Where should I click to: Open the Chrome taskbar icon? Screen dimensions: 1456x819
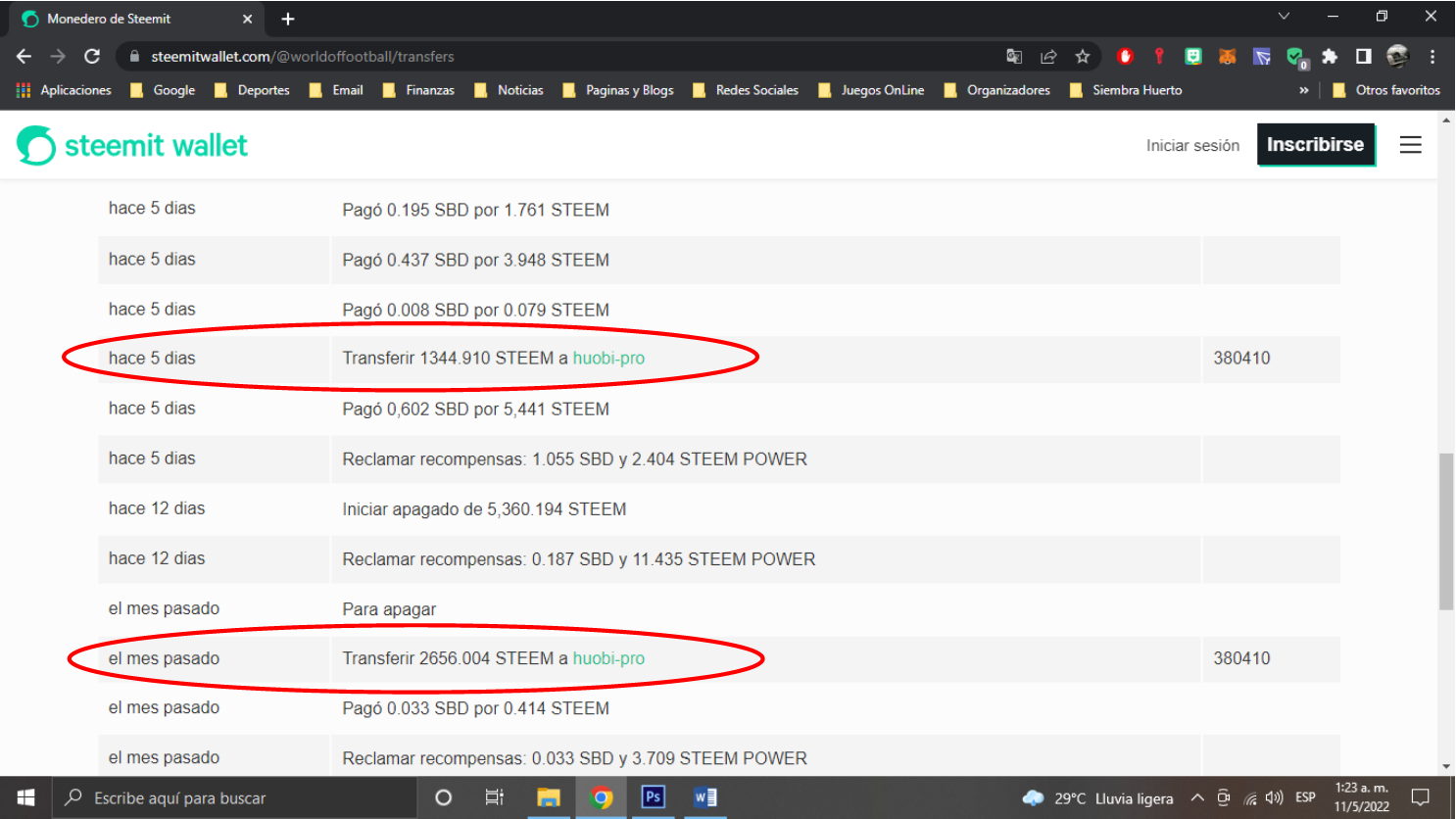tap(601, 797)
